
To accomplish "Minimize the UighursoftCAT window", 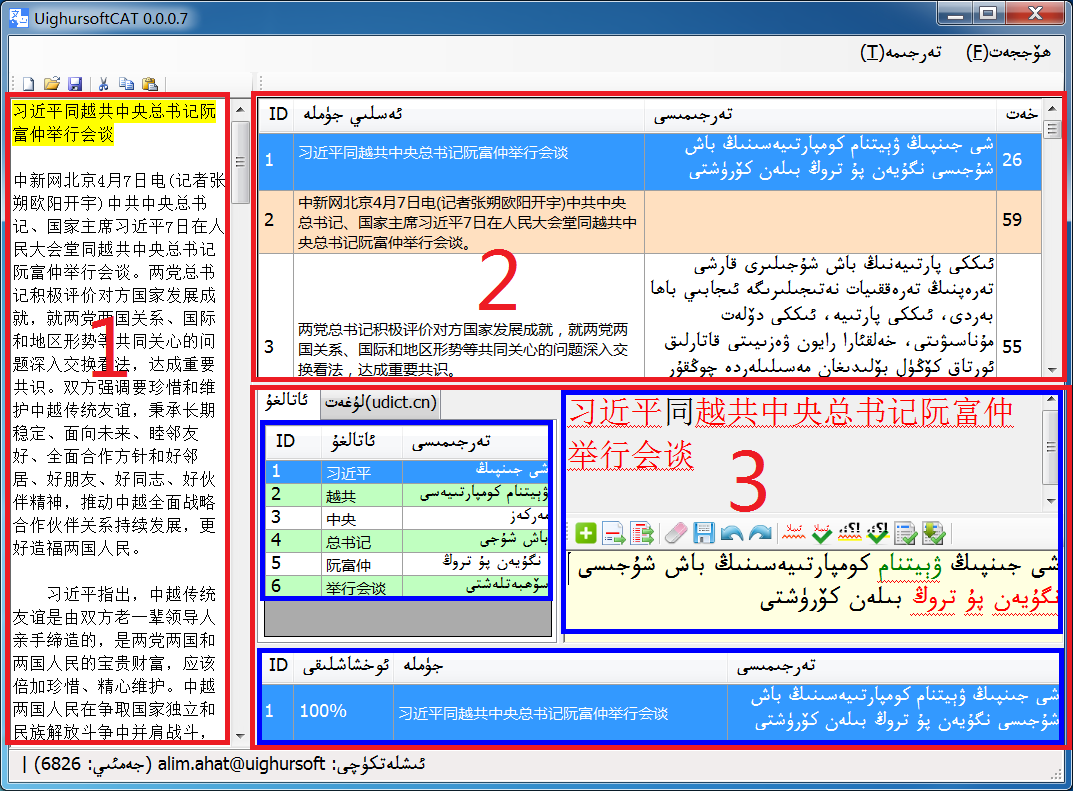I will (x=955, y=13).
